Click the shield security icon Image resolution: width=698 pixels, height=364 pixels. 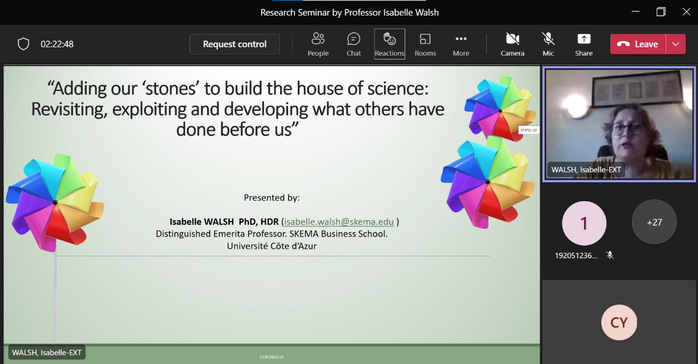pyautogui.click(x=23, y=44)
